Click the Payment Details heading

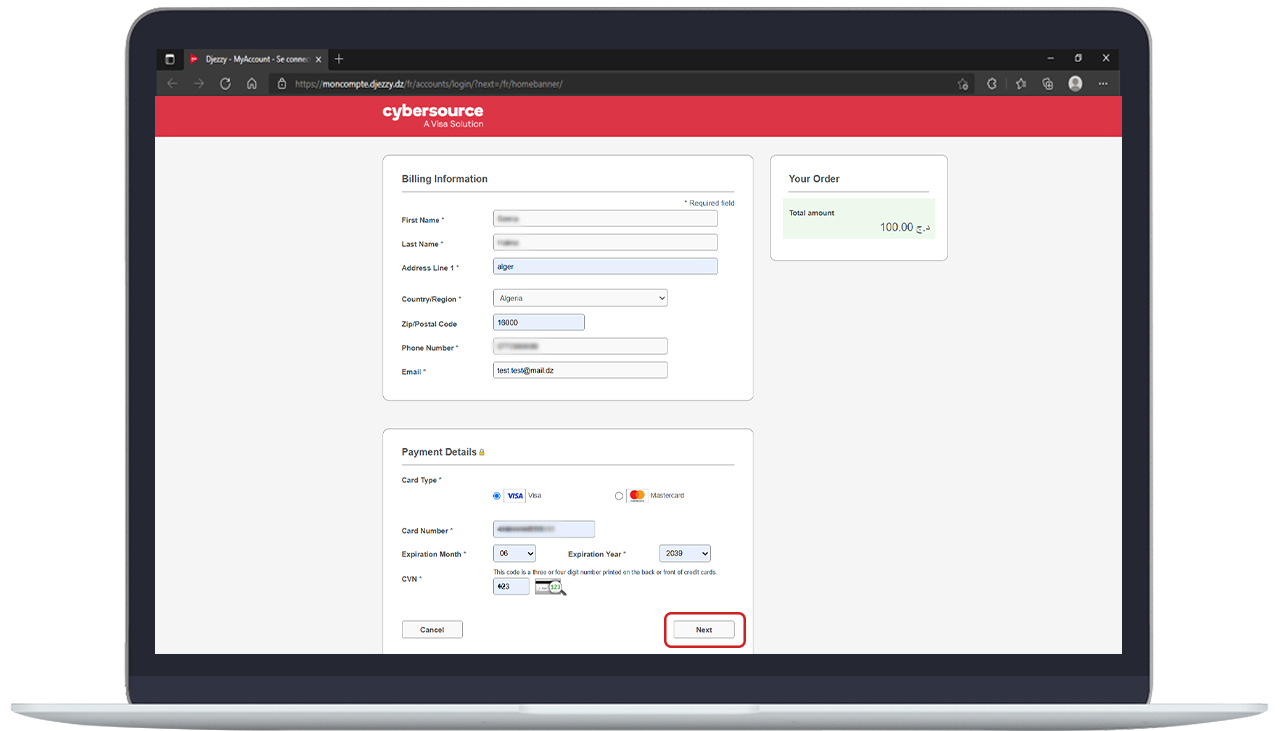(x=439, y=452)
